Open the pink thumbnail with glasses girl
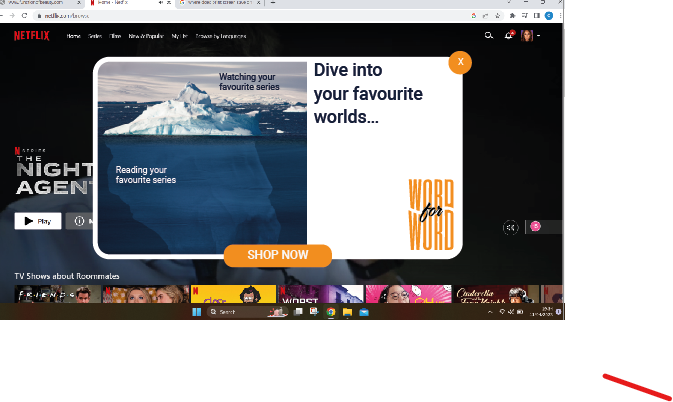This screenshot has height=402, width=673. pos(409,294)
